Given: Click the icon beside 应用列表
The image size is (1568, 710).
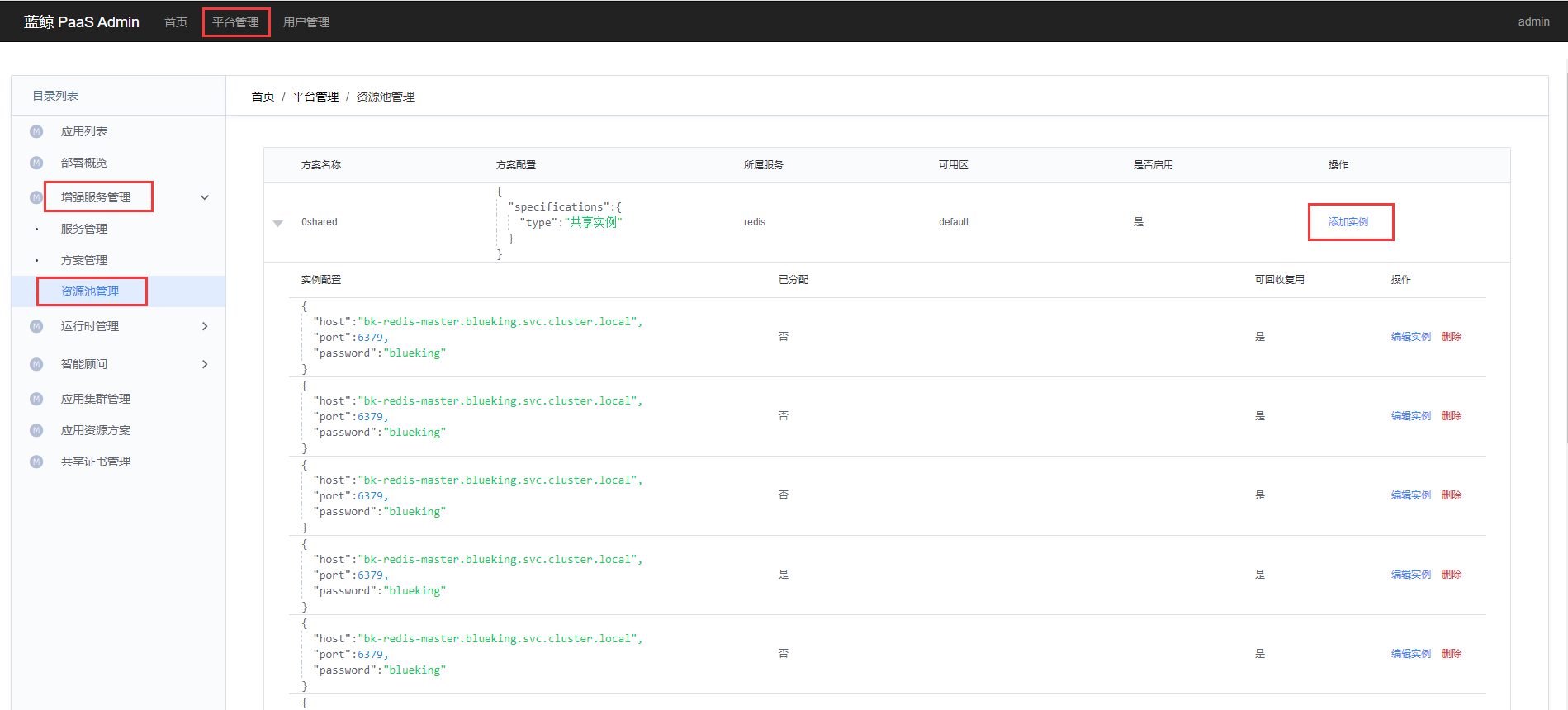Looking at the screenshot, I should coord(36,131).
